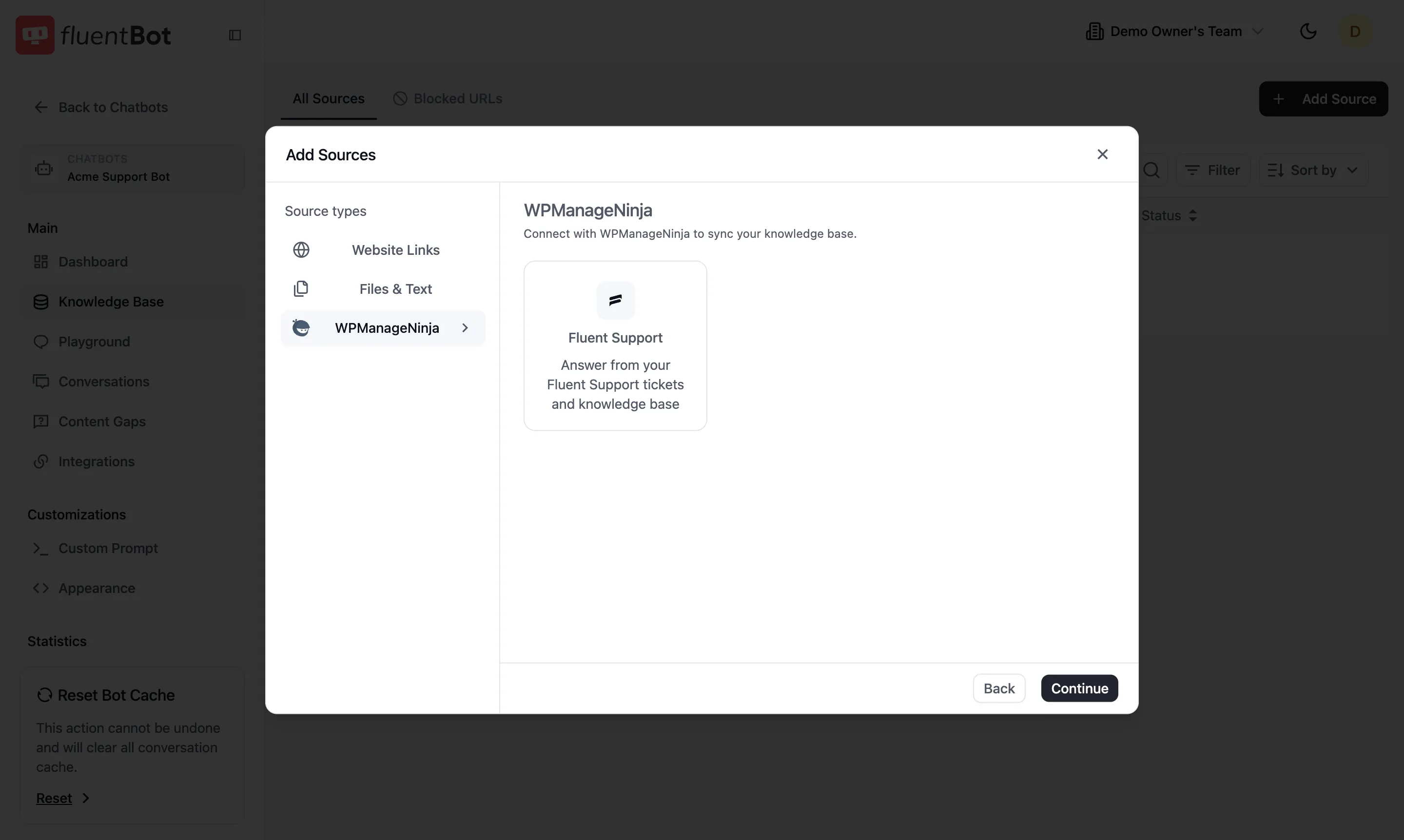Click the chatbot robot icon

pos(43,168)
